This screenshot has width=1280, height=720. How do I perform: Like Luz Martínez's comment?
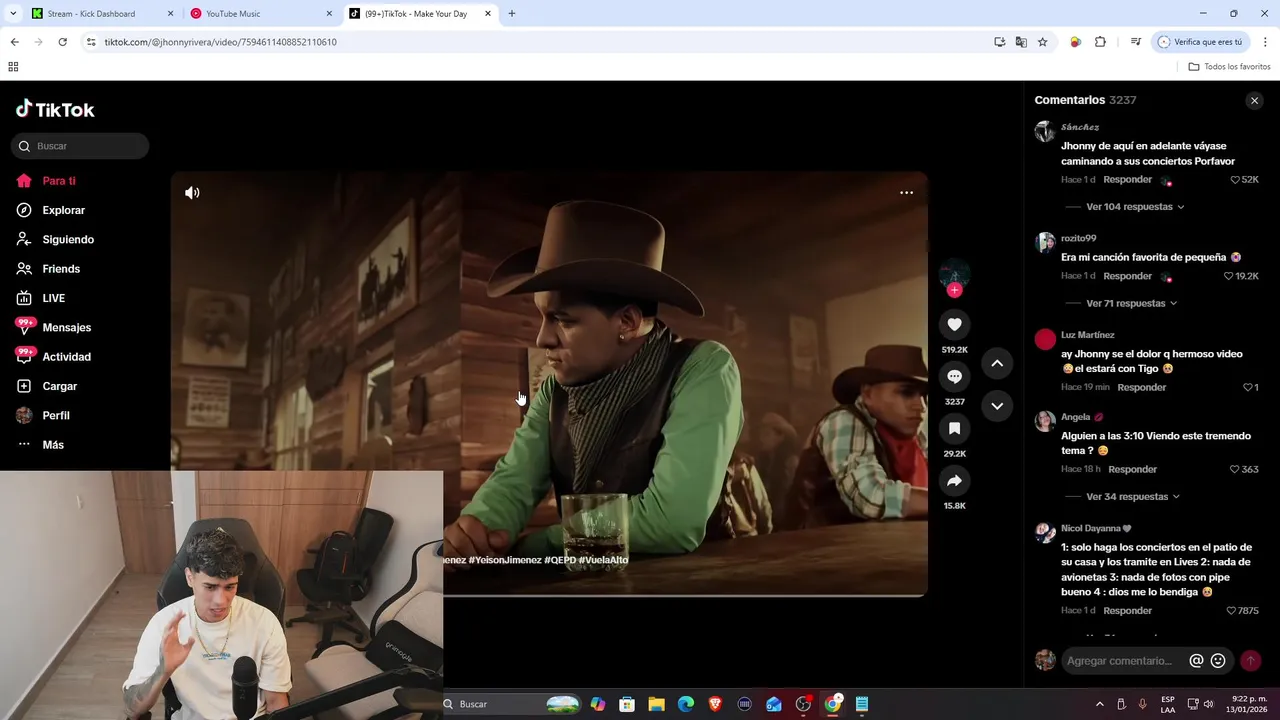[1247, 387]
